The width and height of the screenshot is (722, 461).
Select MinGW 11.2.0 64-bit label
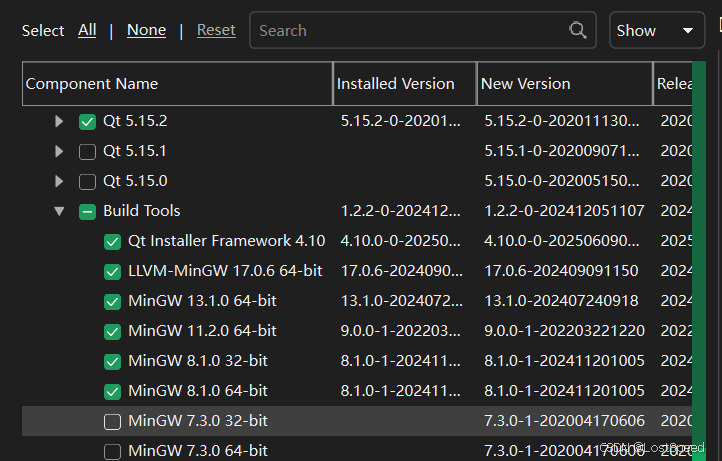202,331
